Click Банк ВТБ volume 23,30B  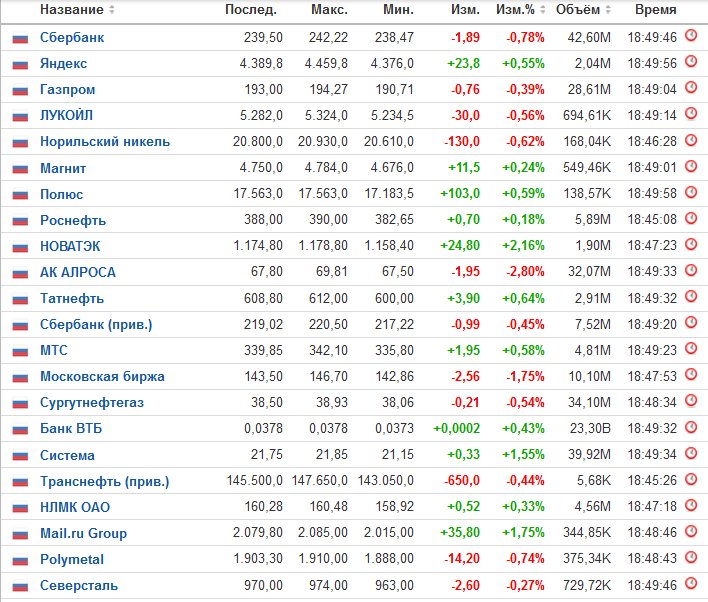590,428
